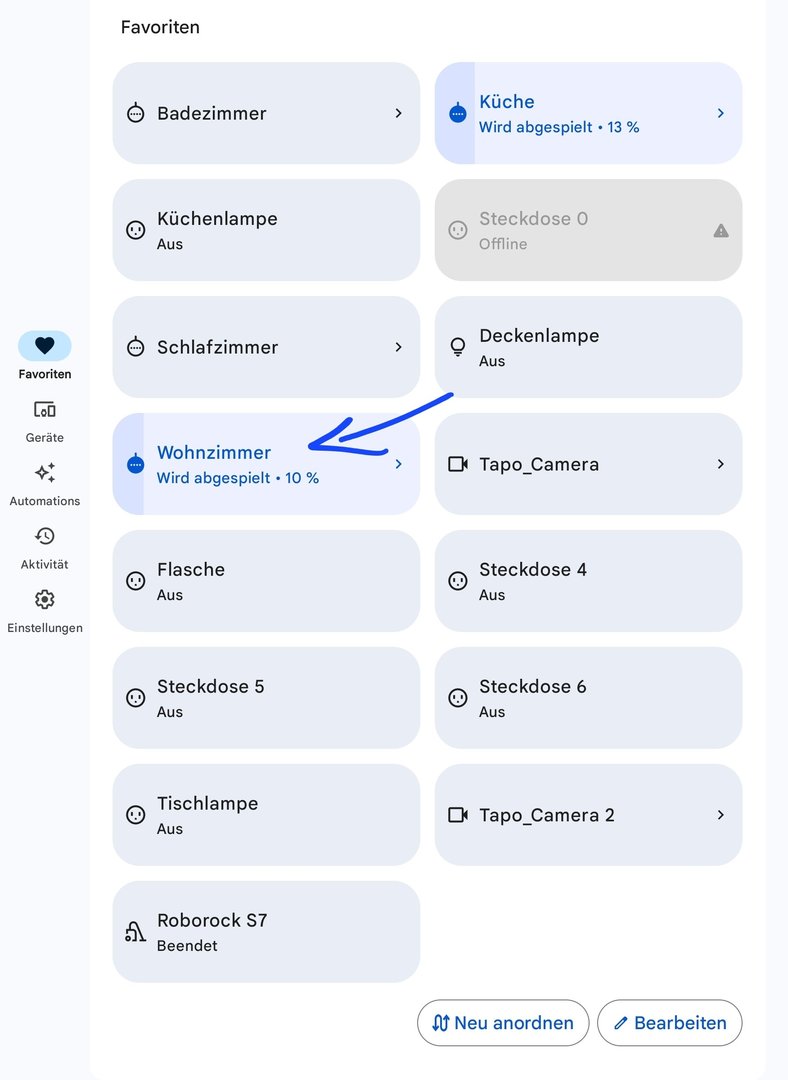Click the Tapo_Camera 2 camera icon
This screenshot has height=1080, width=788.
coord(458,815)
